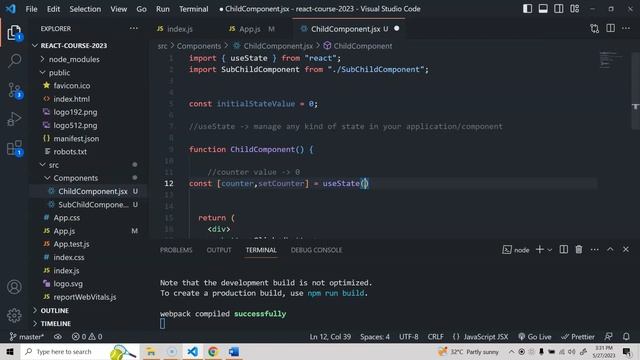Image resolution: width=640 pixels, height=360 pixels.
Task: Open changes compare icon in editor toolbar
Action: point(594,29)
